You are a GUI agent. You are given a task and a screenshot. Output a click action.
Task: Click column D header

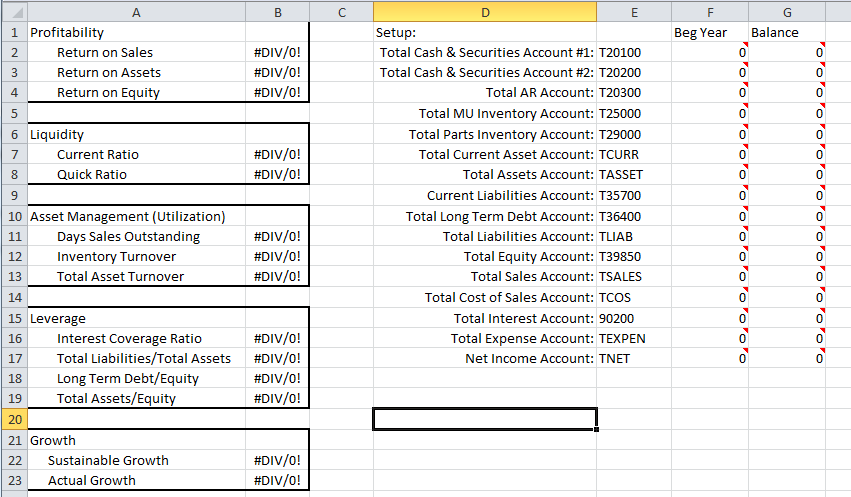pyautogui.click(x=485, y=11)
